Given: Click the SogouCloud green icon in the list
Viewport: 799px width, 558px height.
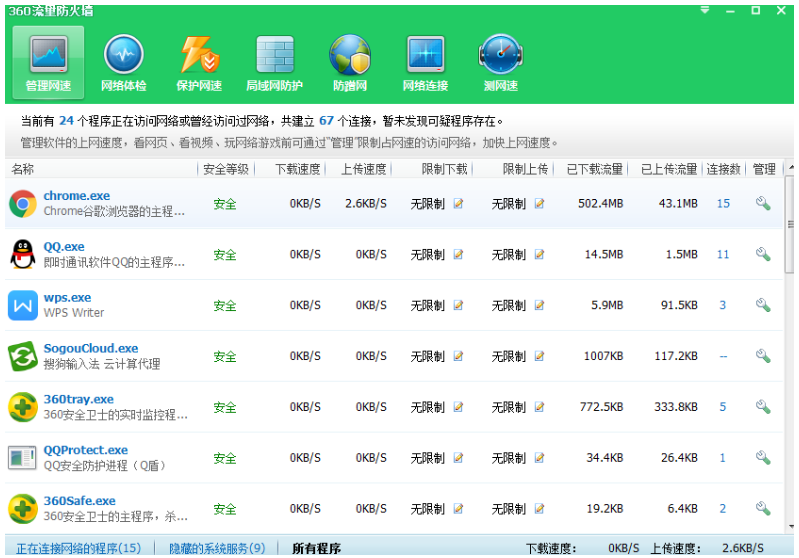Looking at the screenshot, I should pos(23,356).
